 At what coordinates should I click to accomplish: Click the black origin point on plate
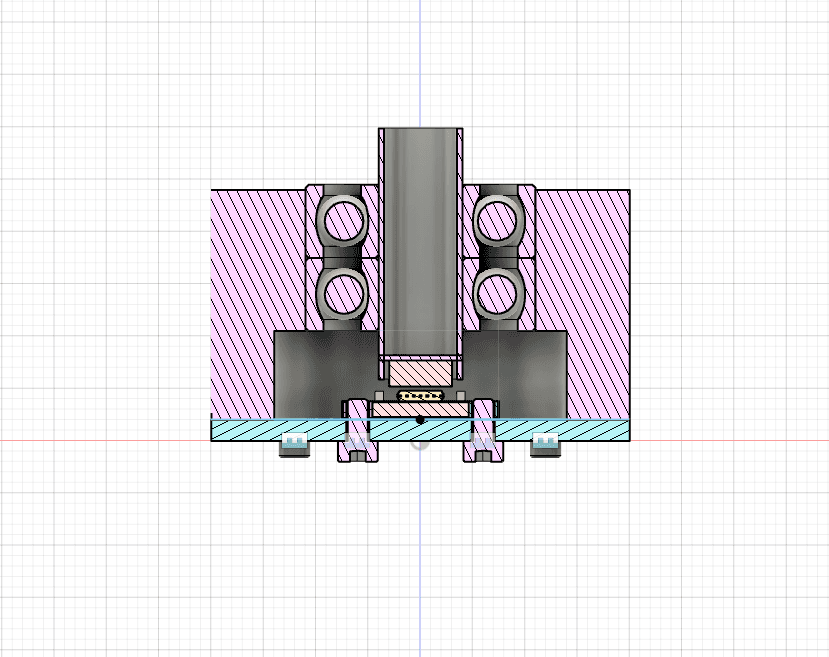coord(420,420)
